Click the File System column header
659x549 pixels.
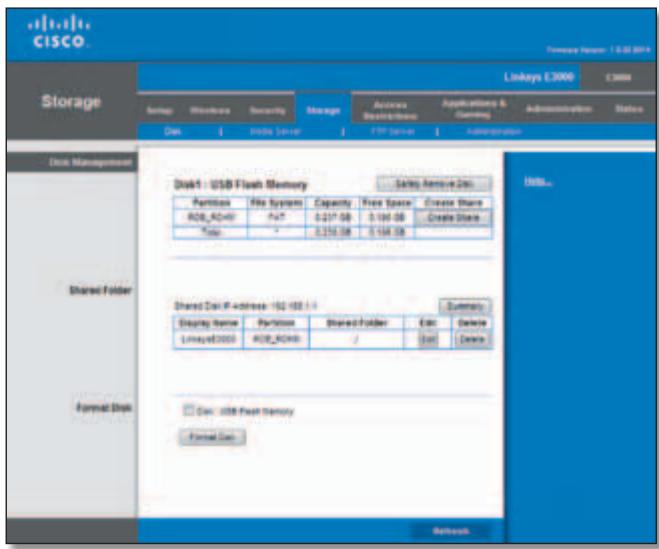276,203
